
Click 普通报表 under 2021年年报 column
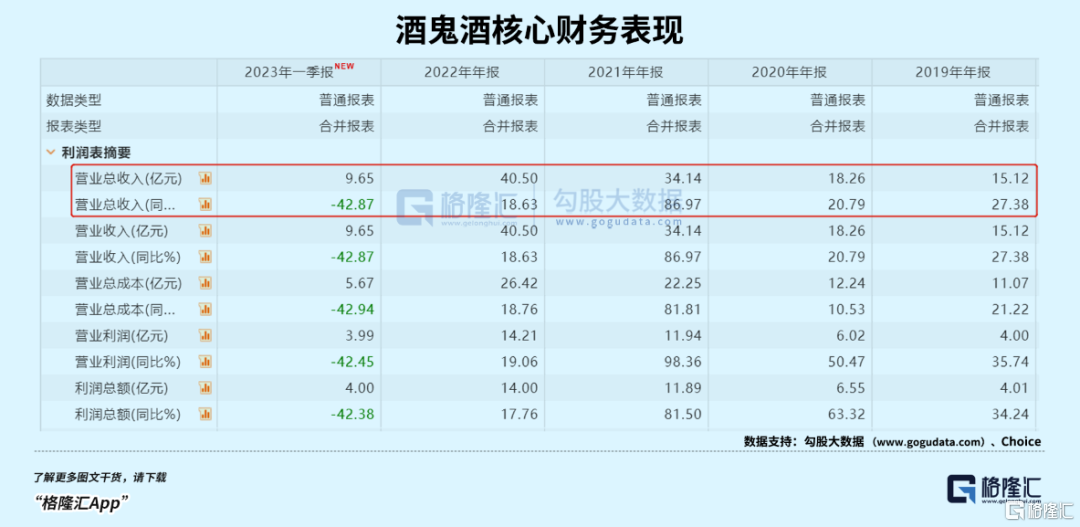(674, 100)
